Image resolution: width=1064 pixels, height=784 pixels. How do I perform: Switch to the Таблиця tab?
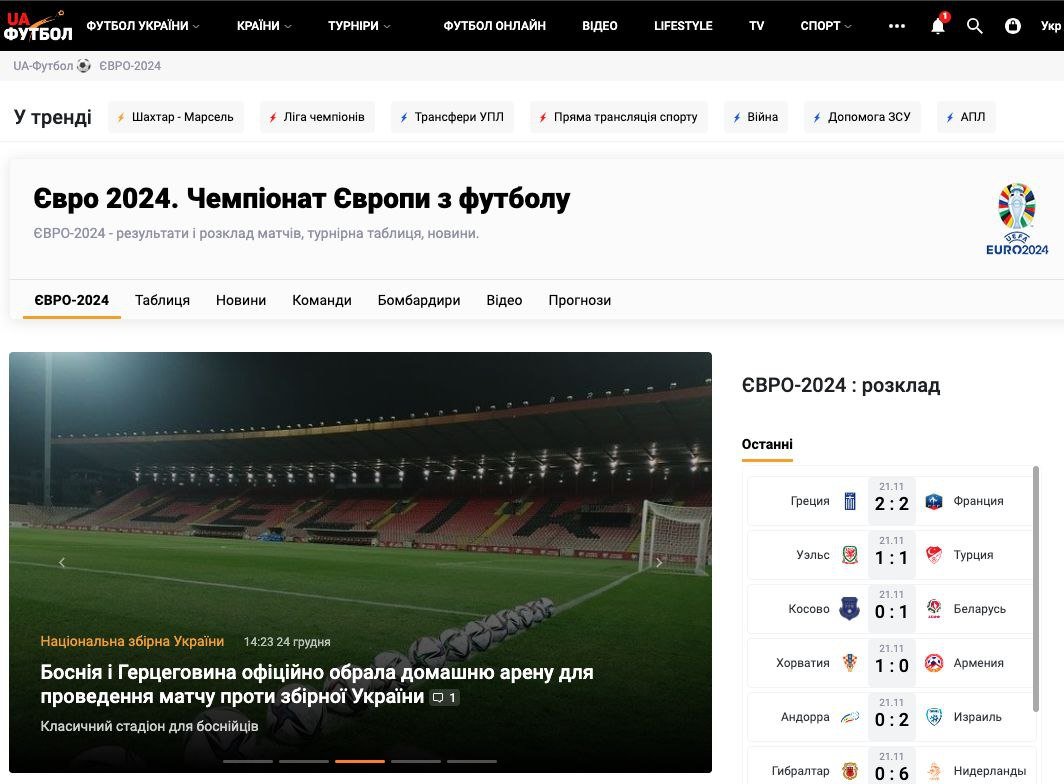pyautogui.click(x=162, y=300)
